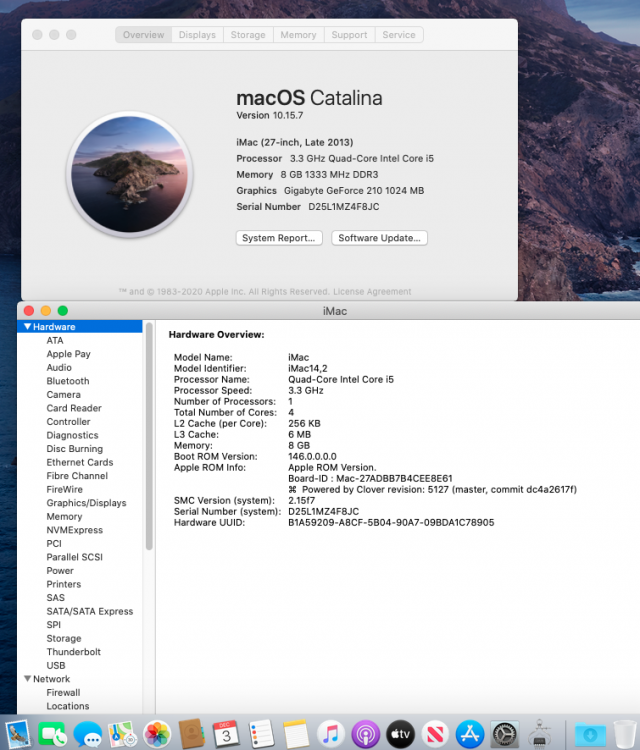Open System Preferences from the Dock

point(505,734)
